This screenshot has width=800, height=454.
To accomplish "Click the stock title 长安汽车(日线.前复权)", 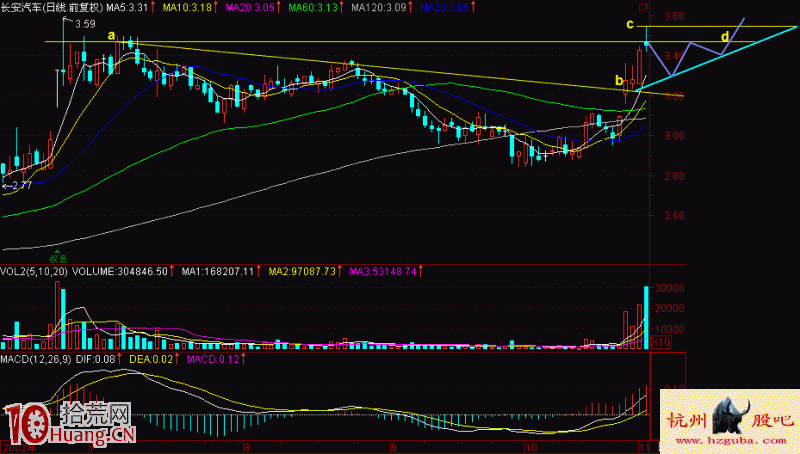I will (x=52, y=8).
